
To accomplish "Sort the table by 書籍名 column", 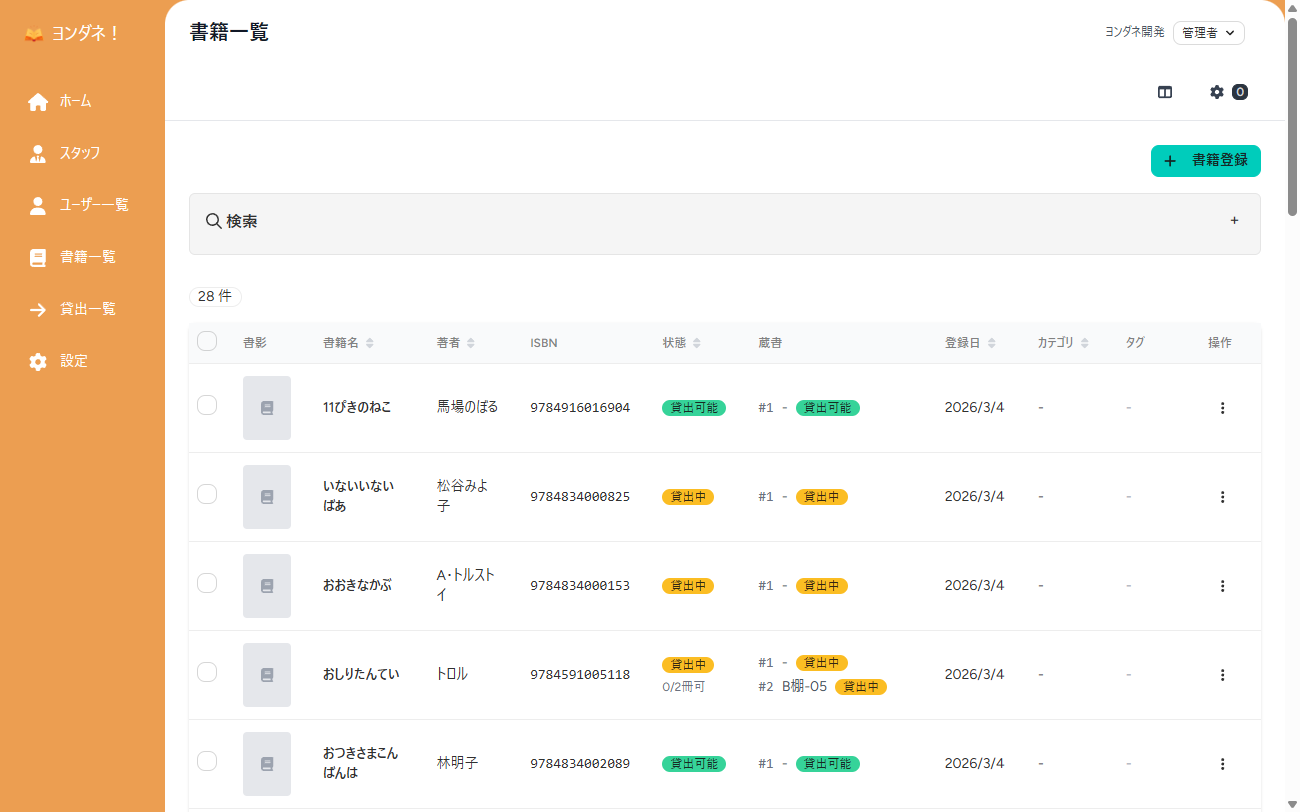I will pos(348,343).
